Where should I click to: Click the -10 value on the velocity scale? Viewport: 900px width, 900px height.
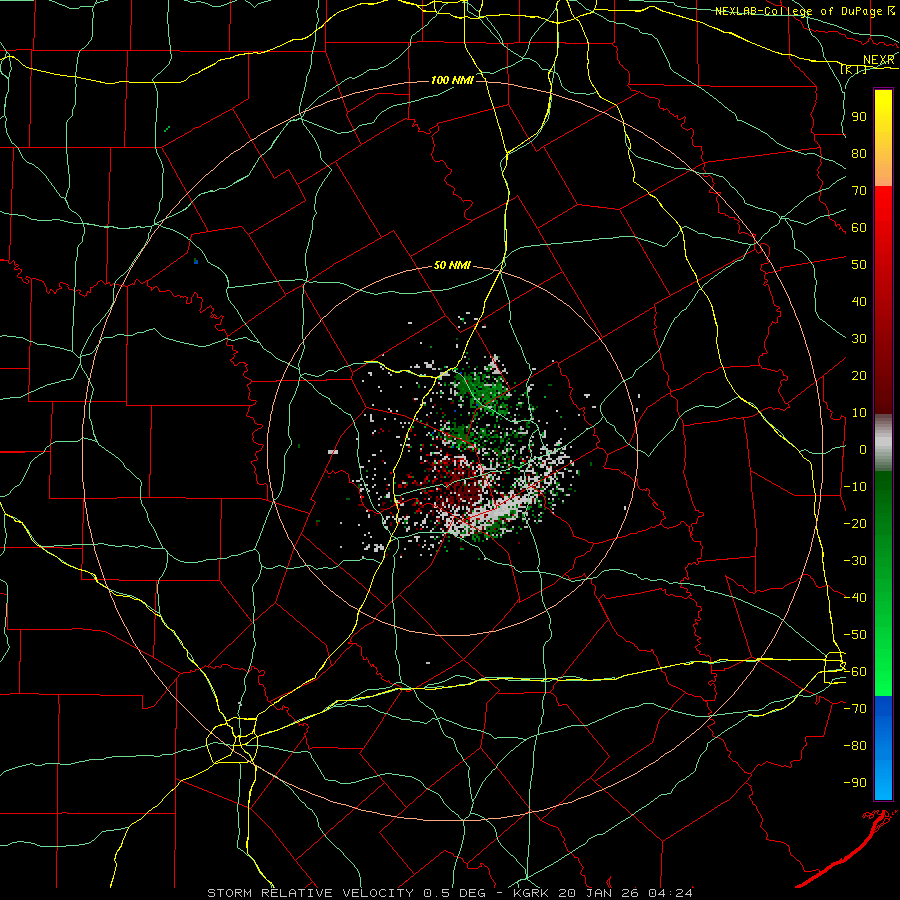[855, 487]
